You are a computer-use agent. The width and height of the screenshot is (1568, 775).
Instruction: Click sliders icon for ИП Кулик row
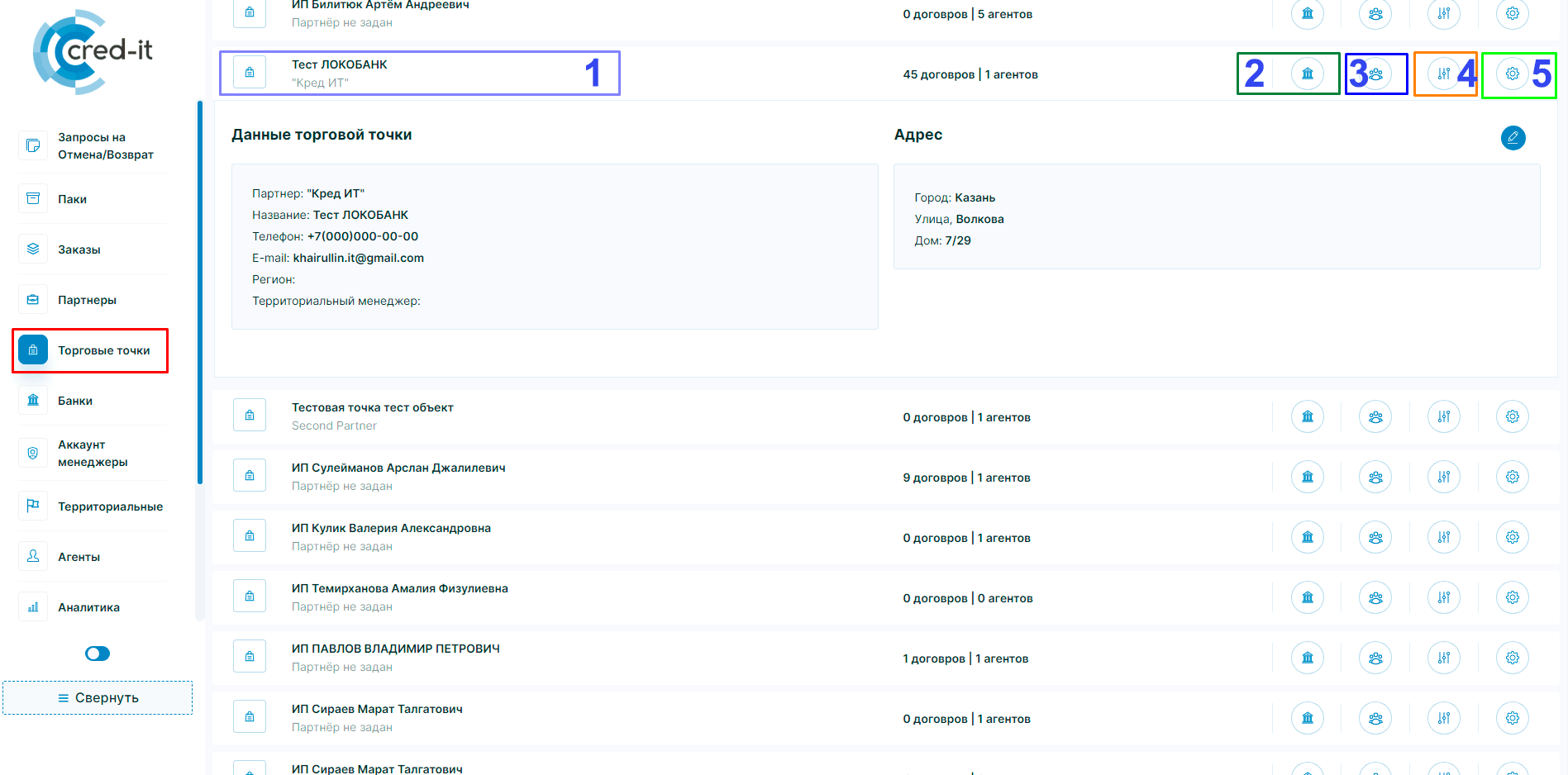(1443, 537)
